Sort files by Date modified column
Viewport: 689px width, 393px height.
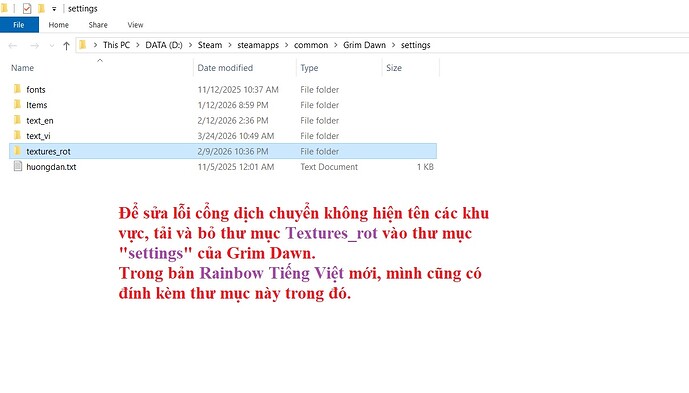click(225, 68)
